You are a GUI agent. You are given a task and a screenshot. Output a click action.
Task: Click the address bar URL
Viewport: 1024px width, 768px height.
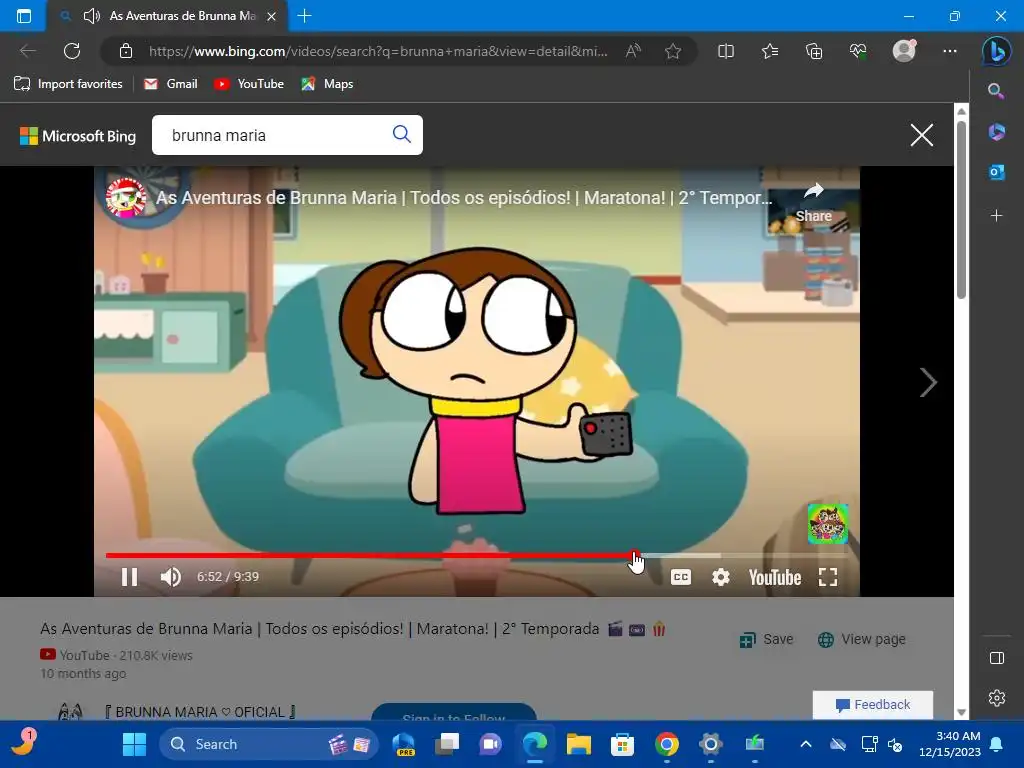click(378, 51)
